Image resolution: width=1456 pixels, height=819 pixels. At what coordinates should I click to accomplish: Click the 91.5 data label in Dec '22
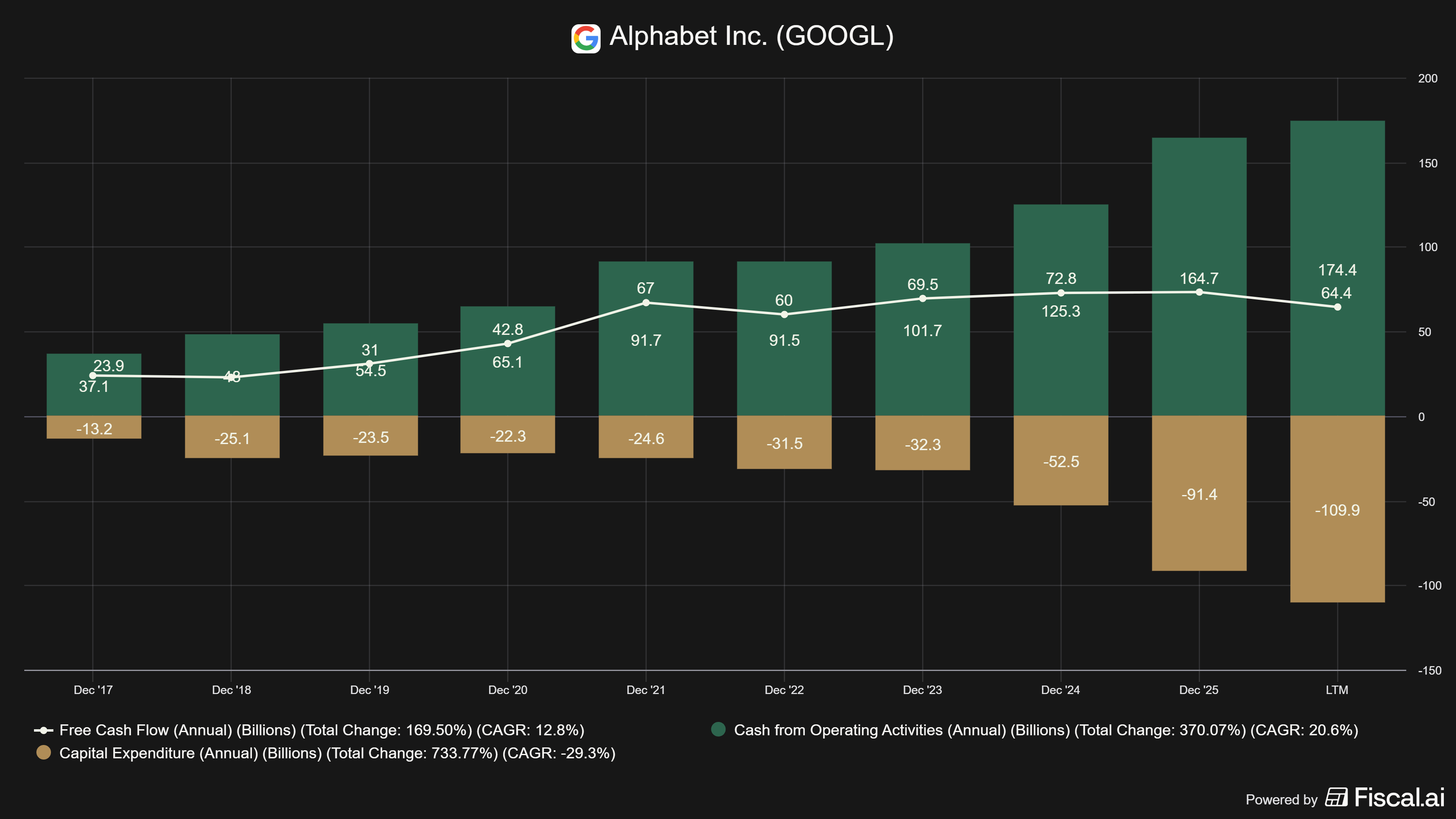click(x=785, y=340)
